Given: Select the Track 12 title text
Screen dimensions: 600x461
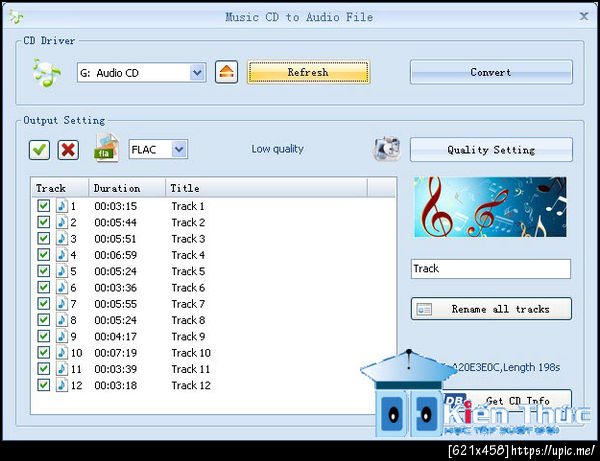Looking at the screenshot, I should (x=191, y=386).
